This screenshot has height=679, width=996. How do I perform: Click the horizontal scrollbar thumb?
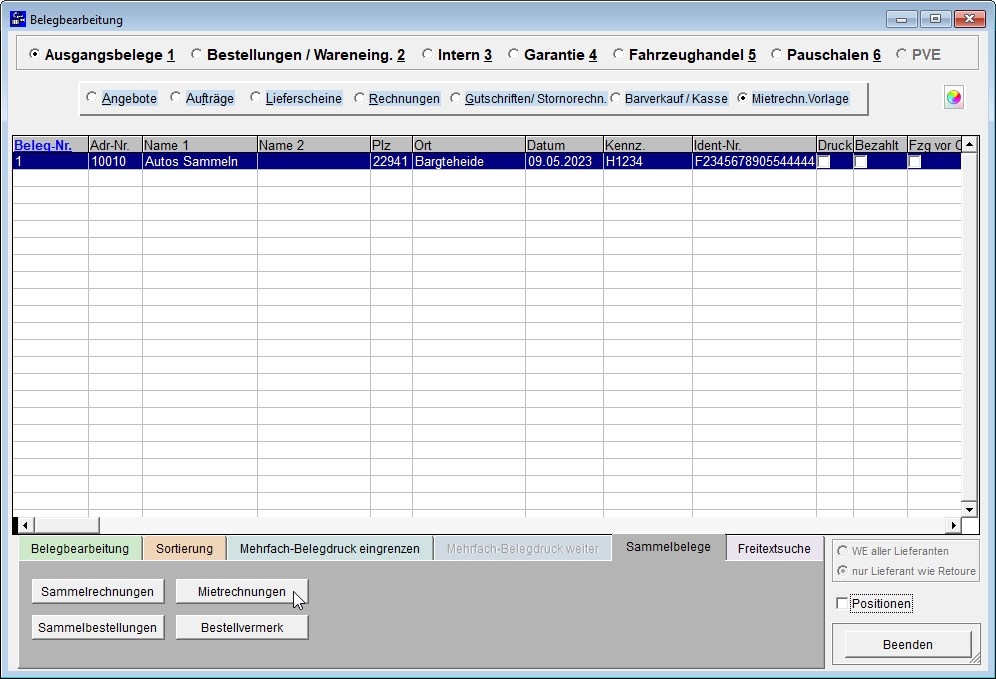tap(66, 525)
